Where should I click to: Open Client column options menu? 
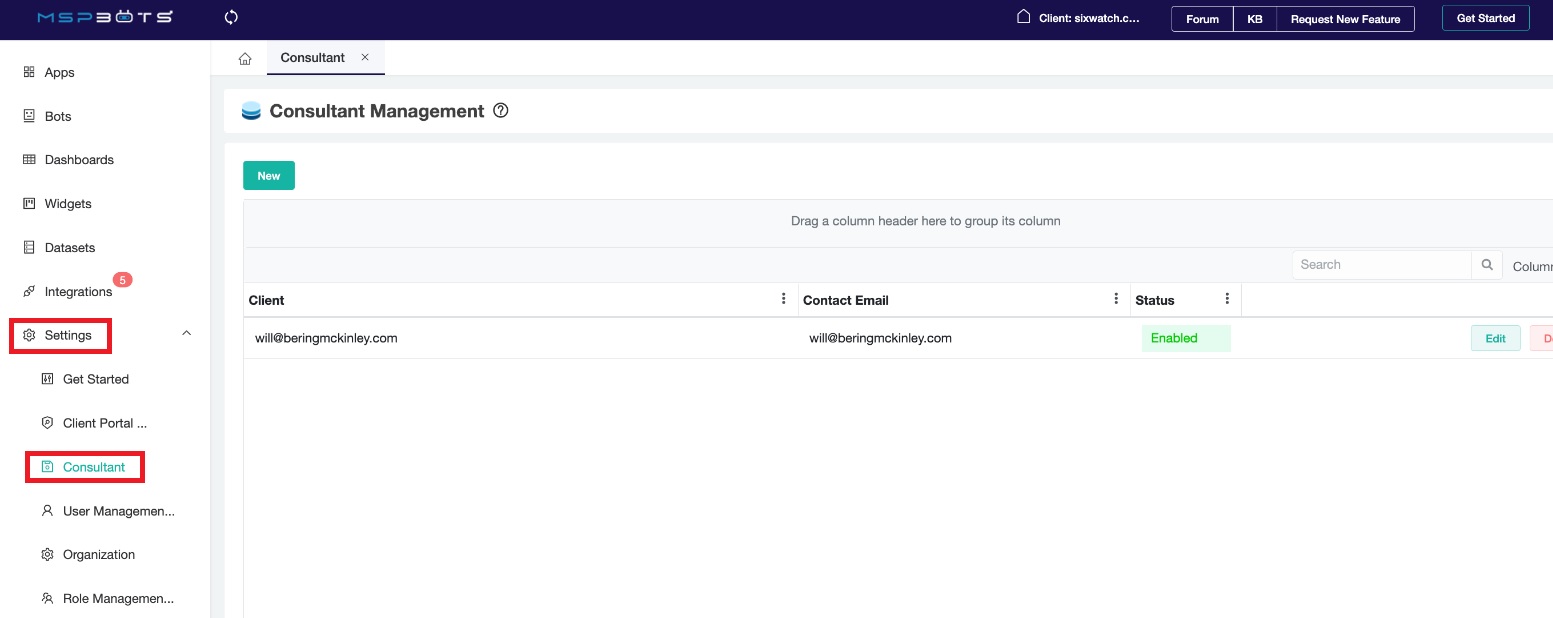pyautogui.click(x=783, y=299)
